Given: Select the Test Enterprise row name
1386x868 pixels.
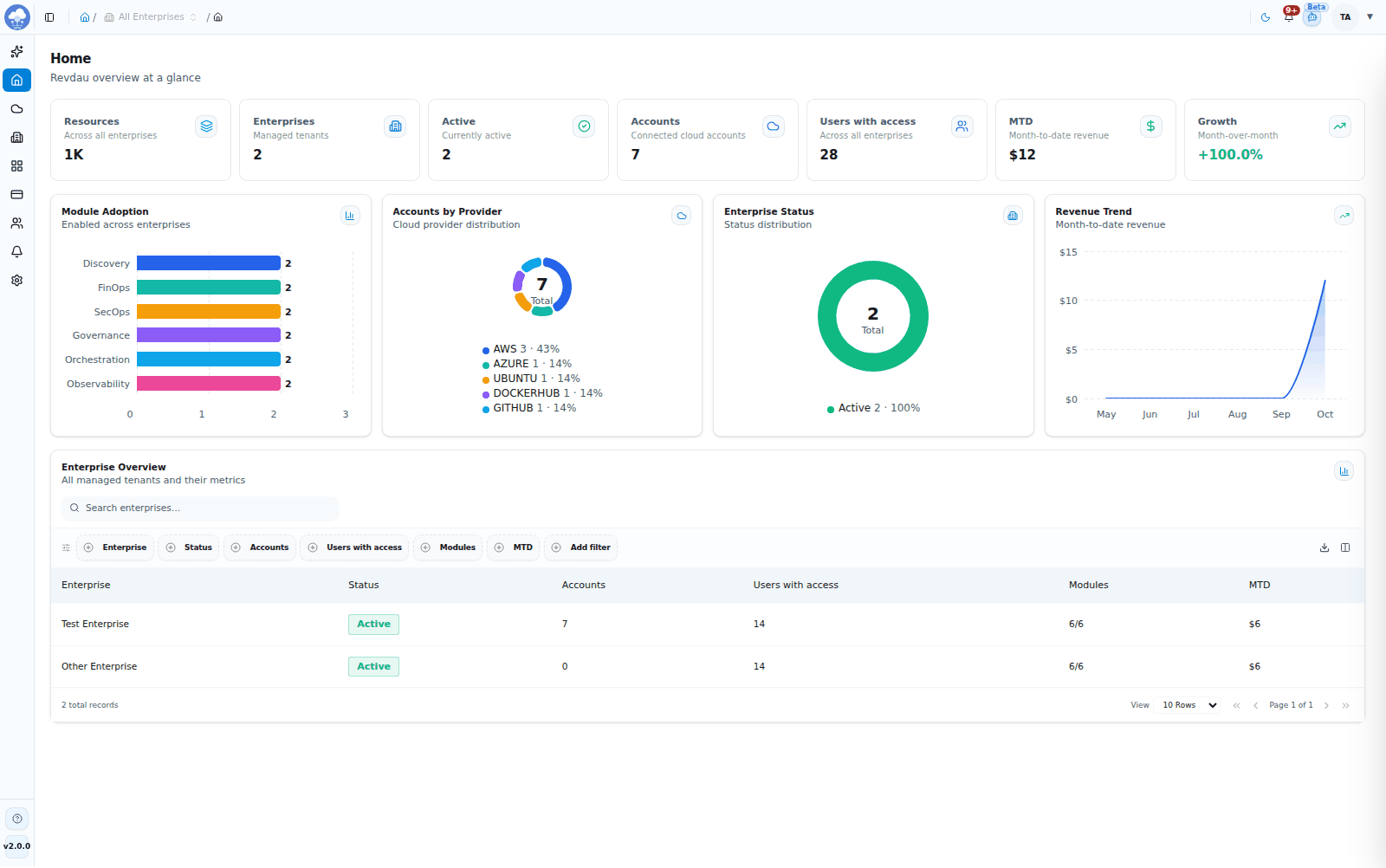Looking at the screenshot, I should [95, 625].
